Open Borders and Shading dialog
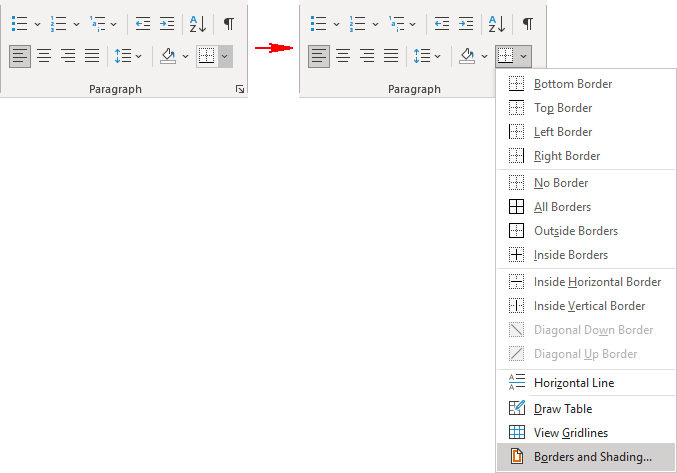Viewport: 677px width, 473px height. click(585, 457)
